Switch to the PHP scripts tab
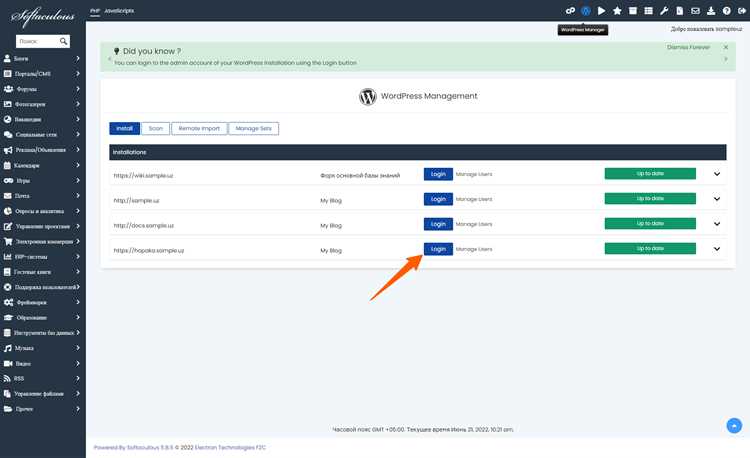The width and height of the screenshot is (750, 458). [x=95, y=11]
